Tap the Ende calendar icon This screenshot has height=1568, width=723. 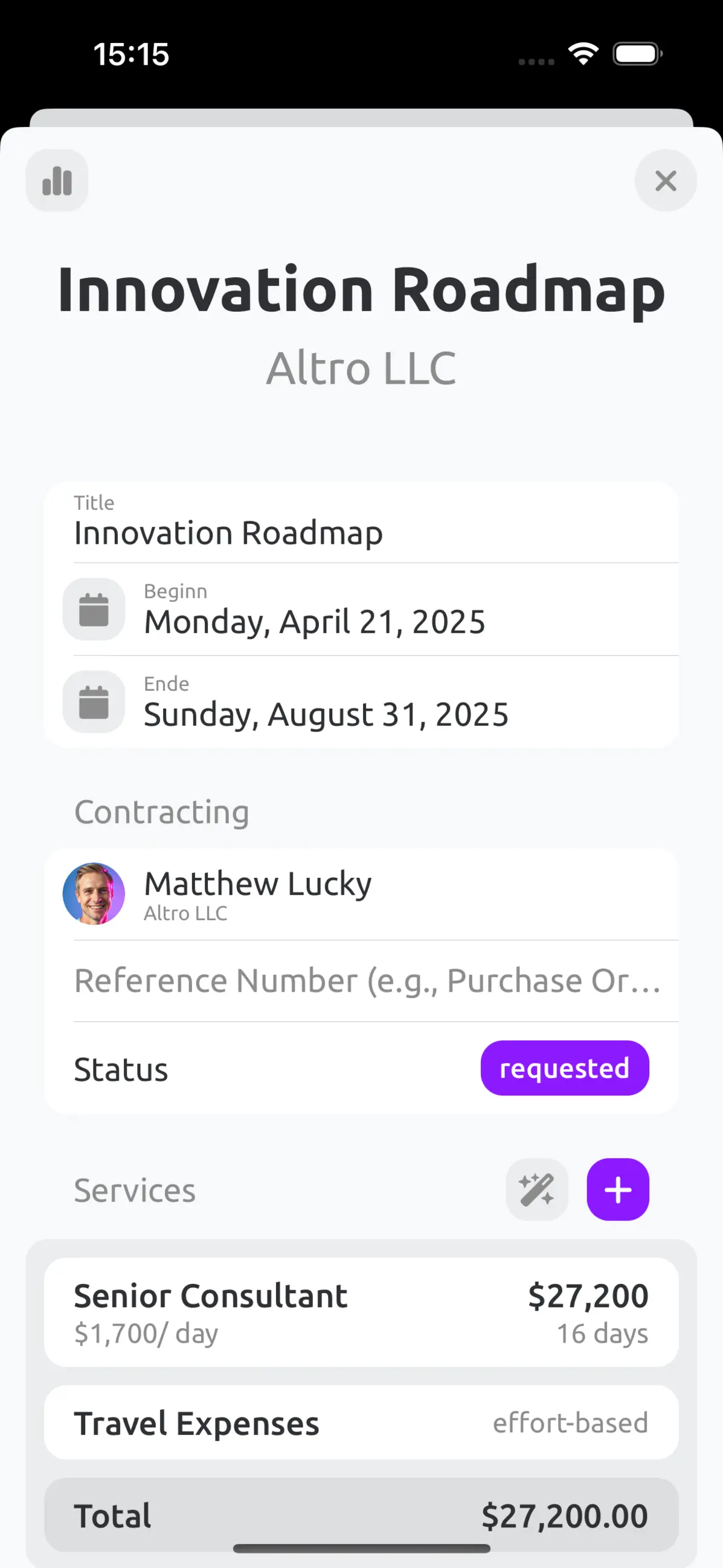click(94, 702)
